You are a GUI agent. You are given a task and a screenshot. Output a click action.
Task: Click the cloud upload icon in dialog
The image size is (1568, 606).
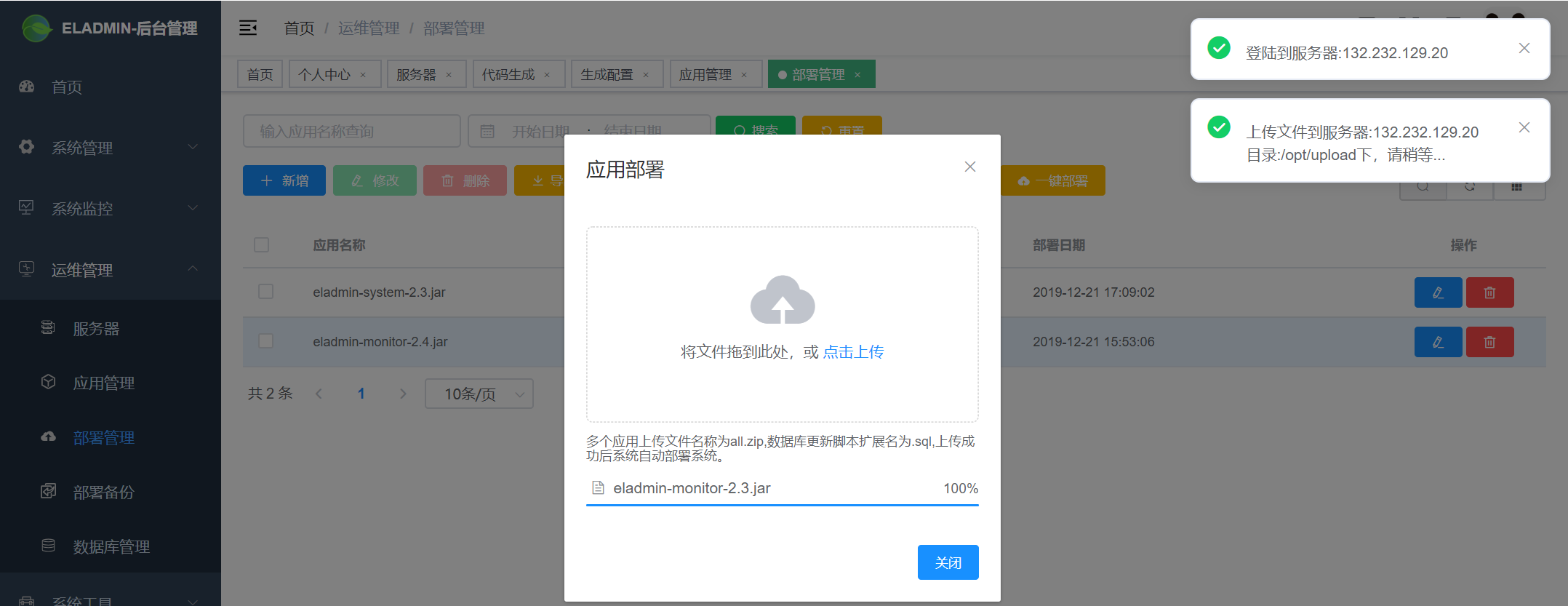coord(783,300)
